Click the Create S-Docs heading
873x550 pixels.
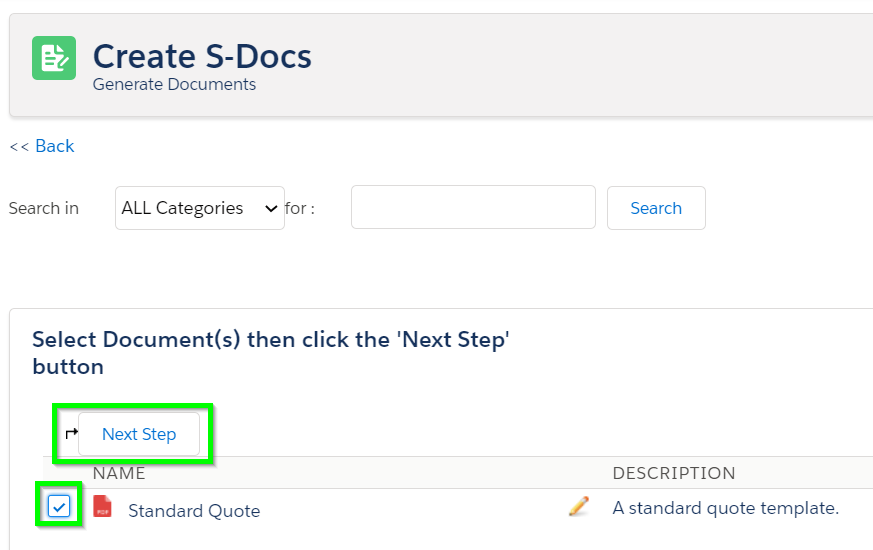point(202,56)
